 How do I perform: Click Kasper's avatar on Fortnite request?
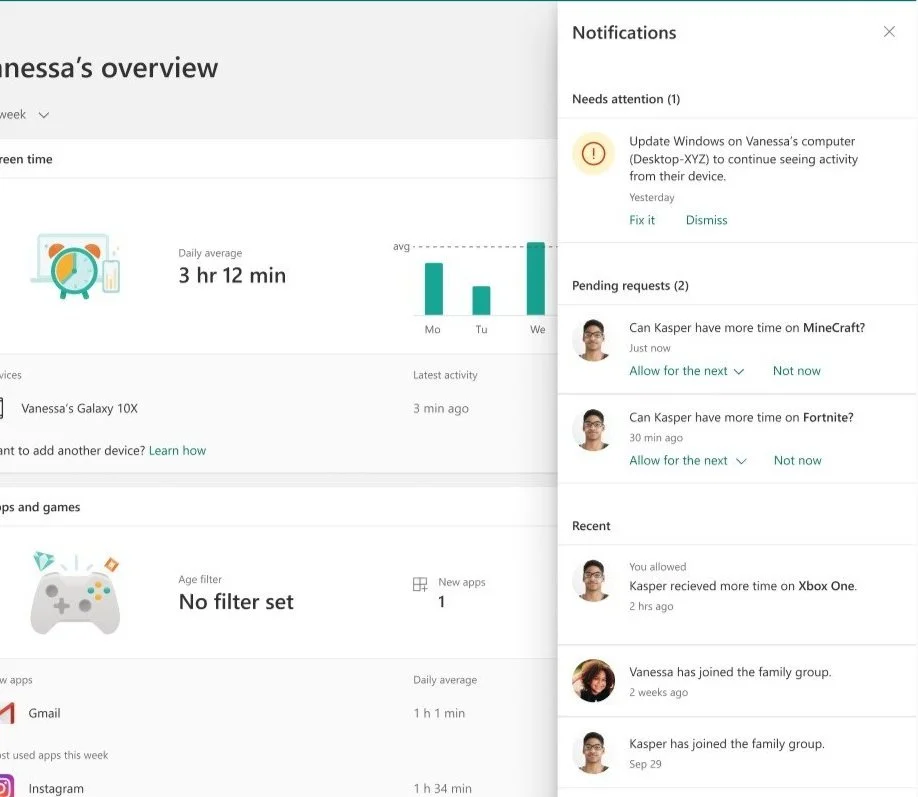(x=593, y=429)
